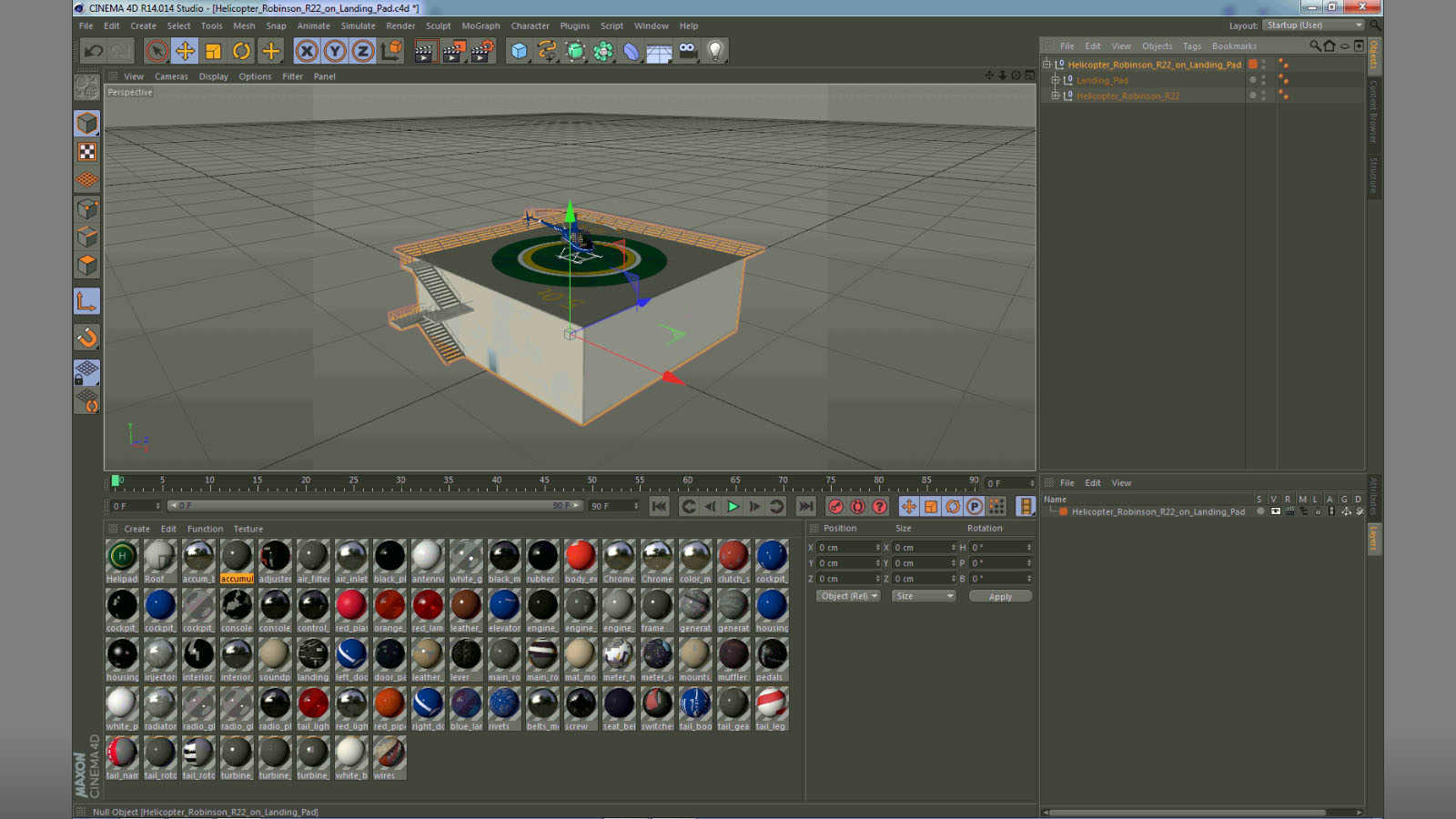Switch to Model mode
The width and height of the screenshot is (1456, 819).
point(86,123)
